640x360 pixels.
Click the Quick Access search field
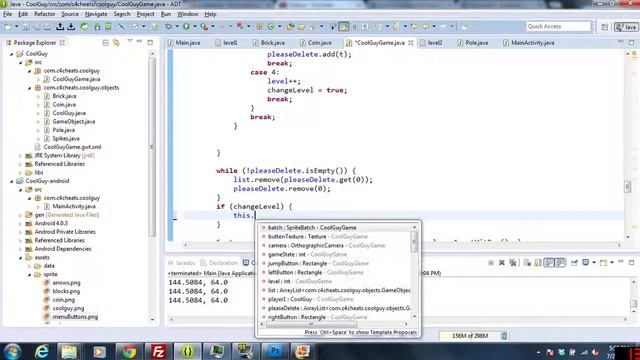click(x=558, y=27)
